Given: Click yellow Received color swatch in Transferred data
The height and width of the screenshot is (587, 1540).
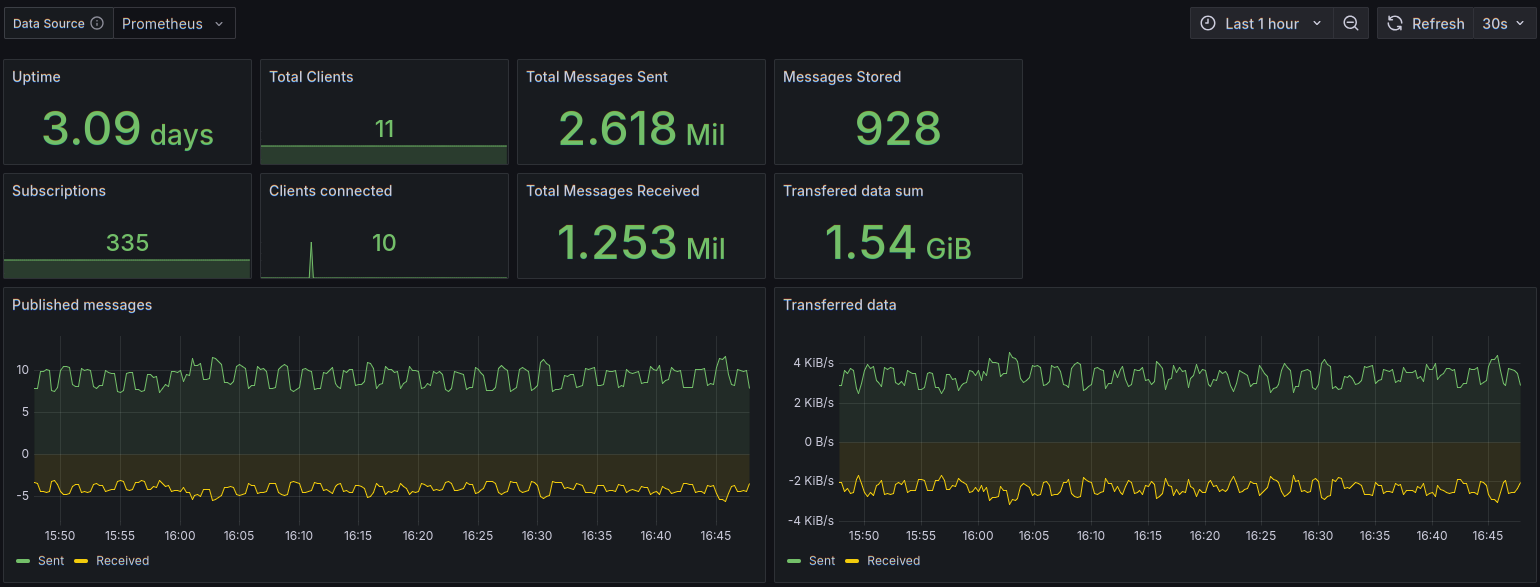Looking at the screenshot, I should [853, 561].
